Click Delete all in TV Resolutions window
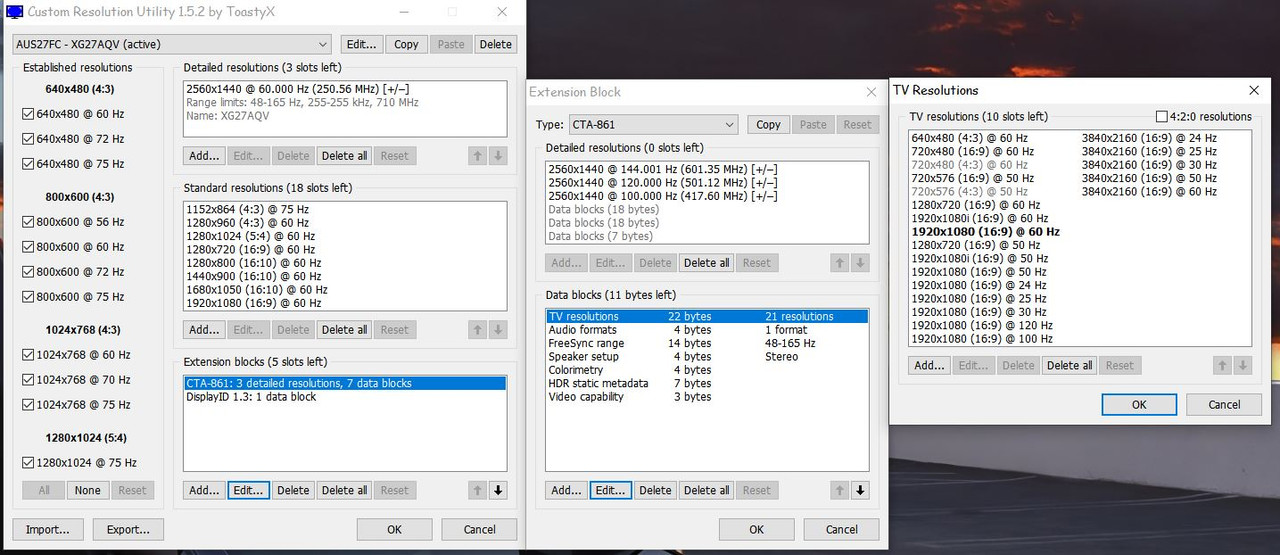This screenshot has width=1280, height=555. [1069, 366]
